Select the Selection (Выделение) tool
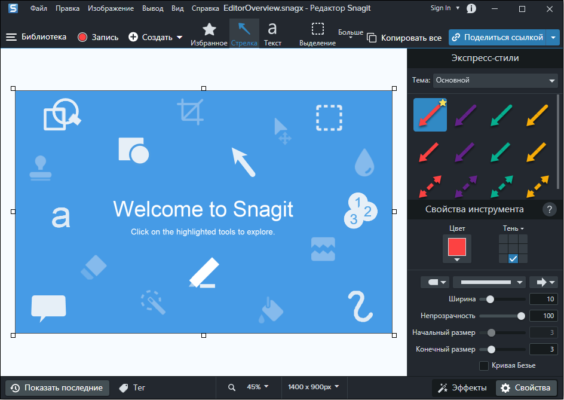The image size is (564, 400). 317,34
